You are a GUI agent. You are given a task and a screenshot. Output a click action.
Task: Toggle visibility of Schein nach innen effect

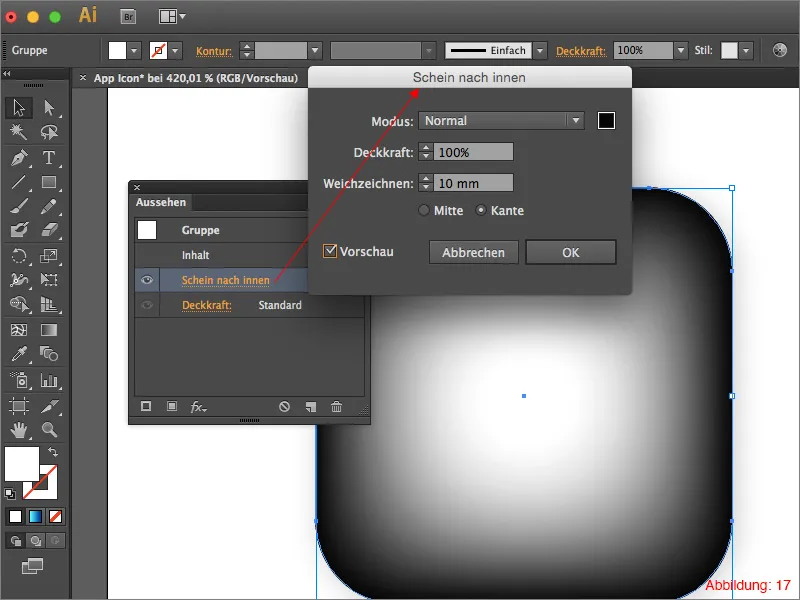coord(147,280)
